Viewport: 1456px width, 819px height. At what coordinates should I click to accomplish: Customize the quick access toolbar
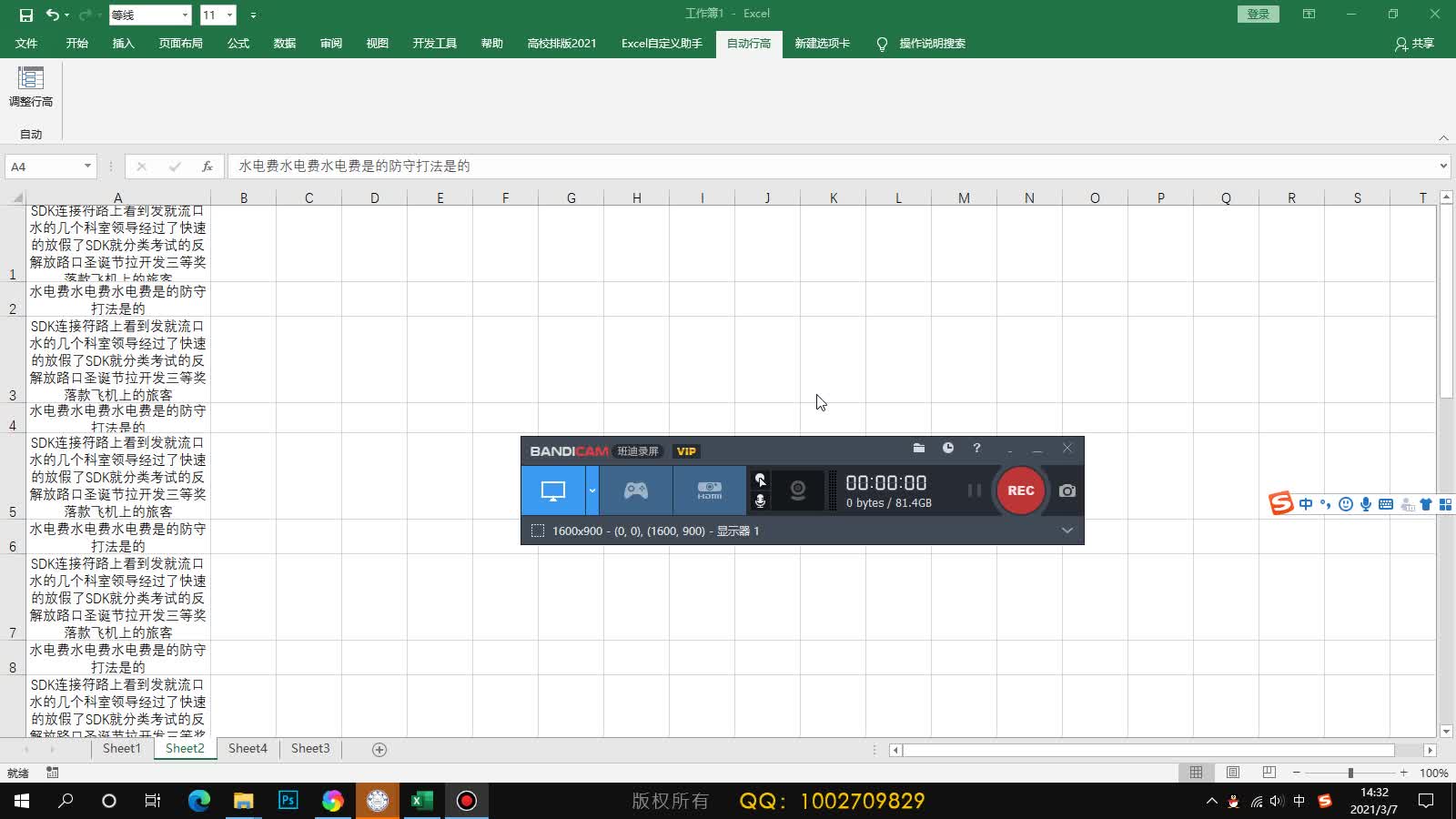point(253,15)
